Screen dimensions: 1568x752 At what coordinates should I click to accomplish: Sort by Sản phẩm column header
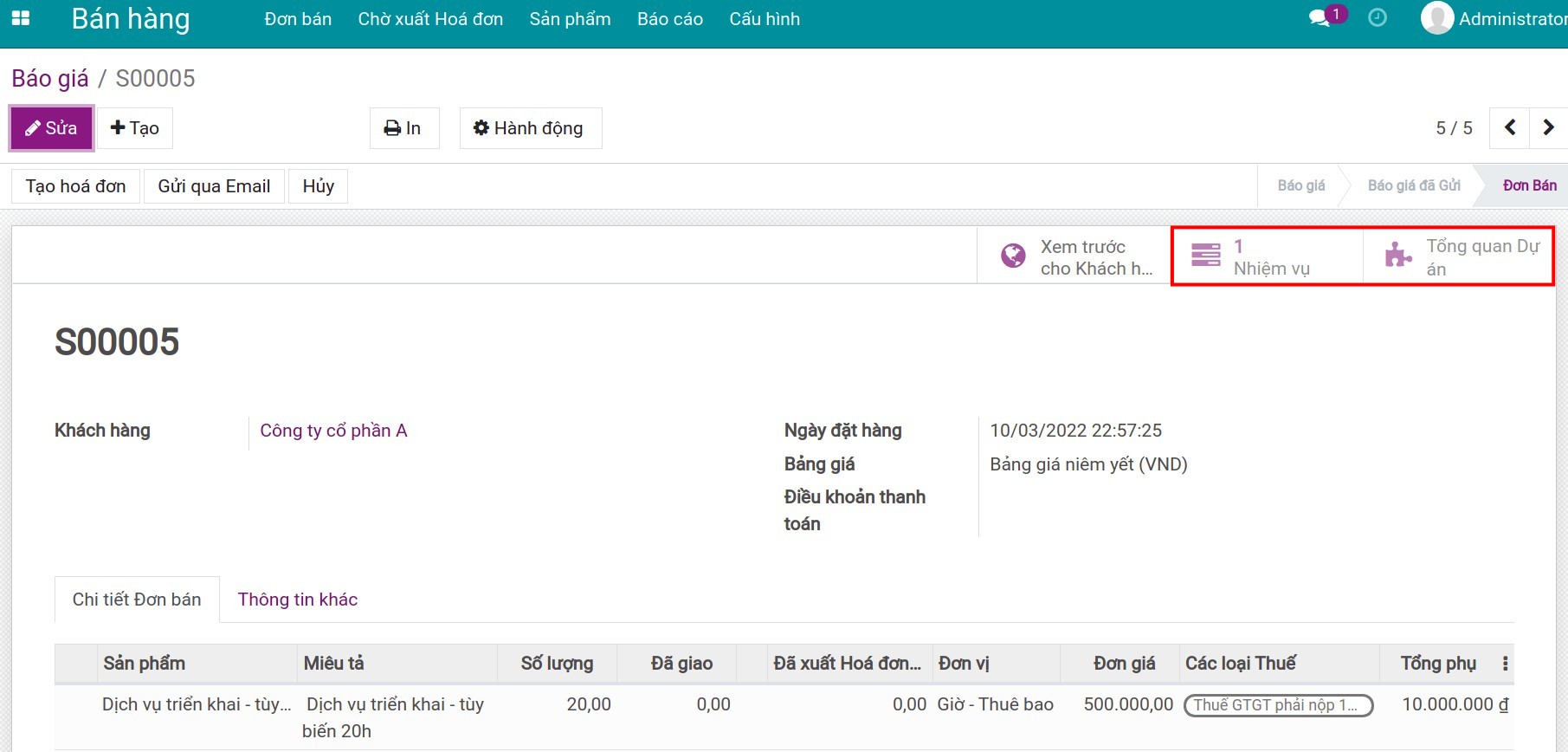tap(197, 664)
